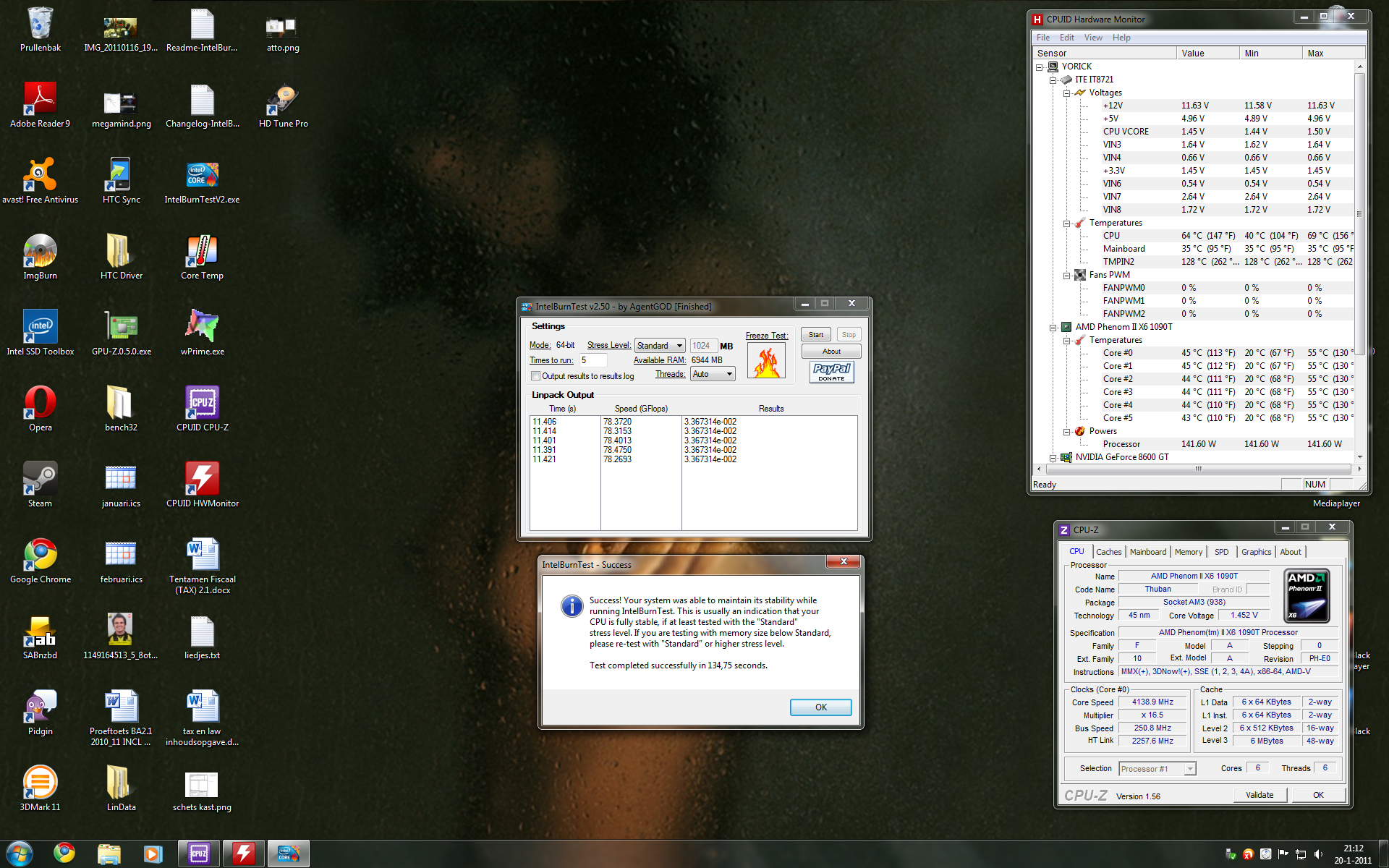Click the Windows Start orb

[x=19, y=854]
